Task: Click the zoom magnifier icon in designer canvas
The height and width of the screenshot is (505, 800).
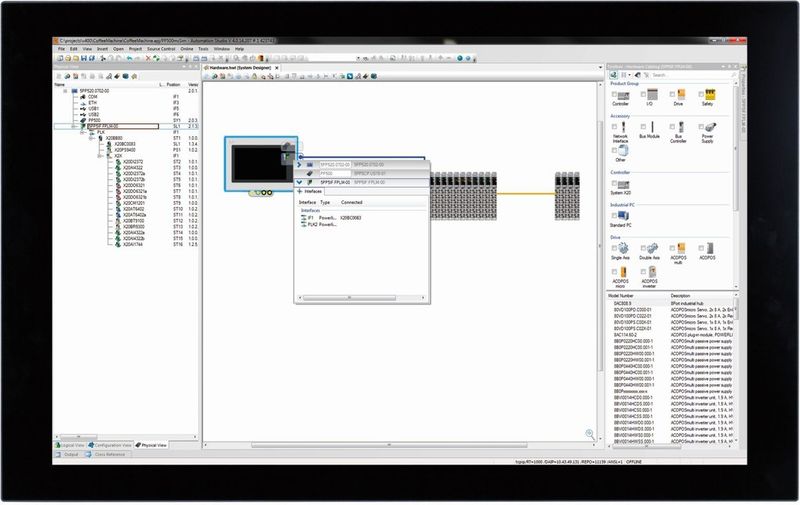Action: click(590, 434)
